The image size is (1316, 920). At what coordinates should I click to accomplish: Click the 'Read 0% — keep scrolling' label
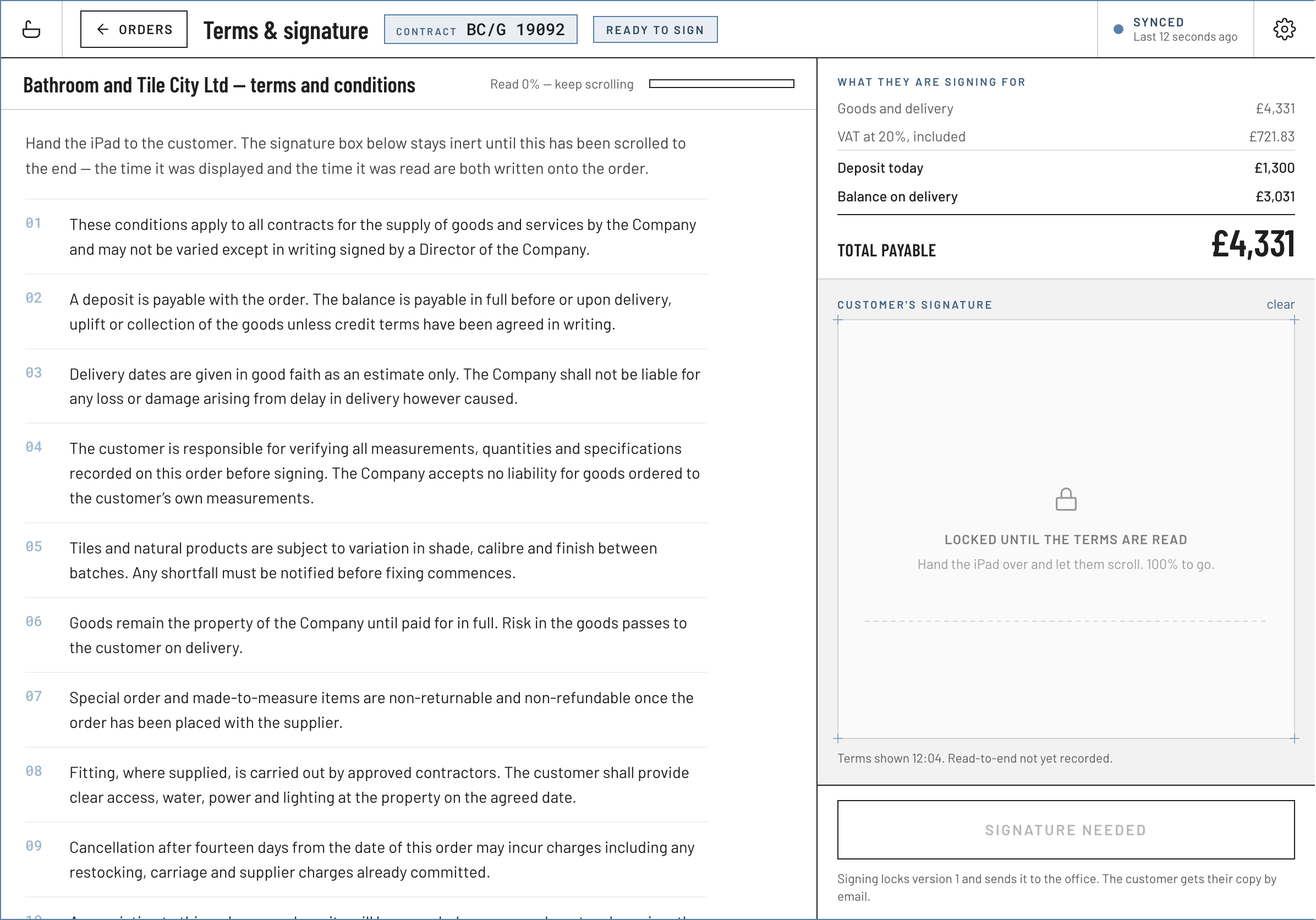click(562, 84)
